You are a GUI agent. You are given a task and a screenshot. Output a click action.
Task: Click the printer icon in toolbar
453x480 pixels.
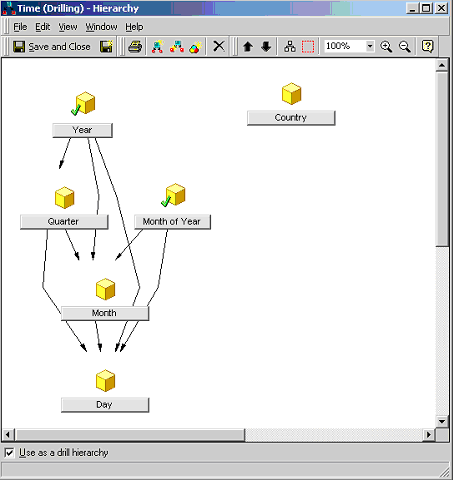pos(135,47)
